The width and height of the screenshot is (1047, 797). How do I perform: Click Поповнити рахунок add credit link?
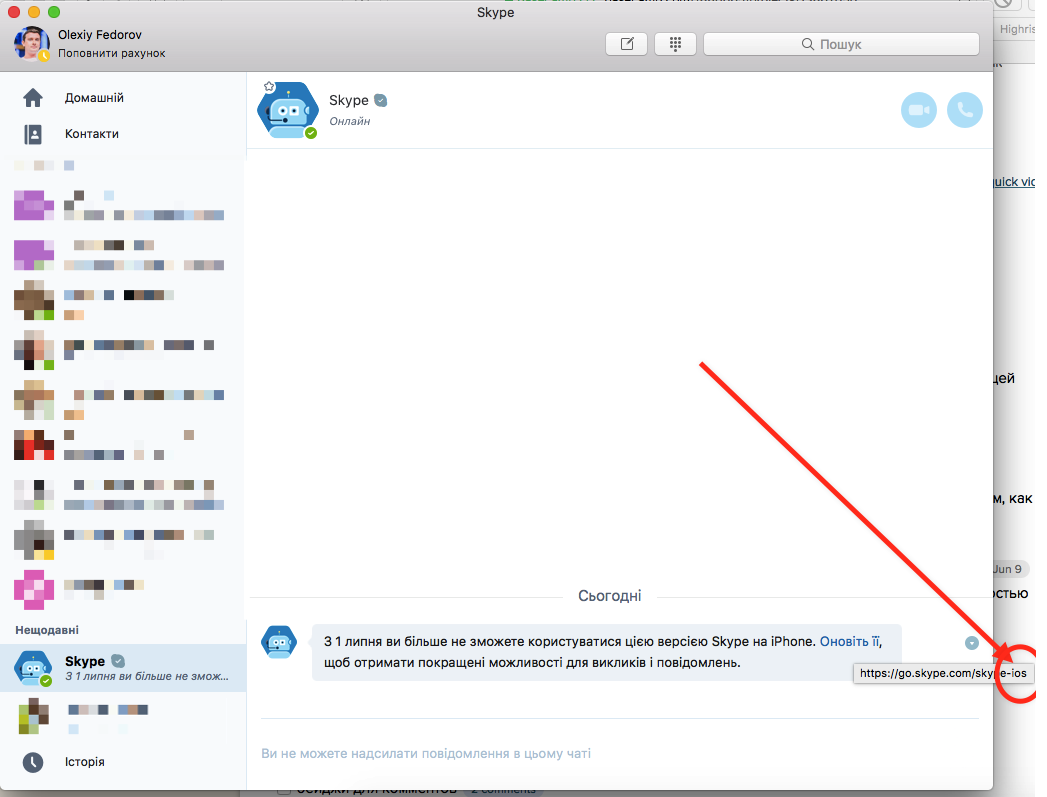pos(112,53)
